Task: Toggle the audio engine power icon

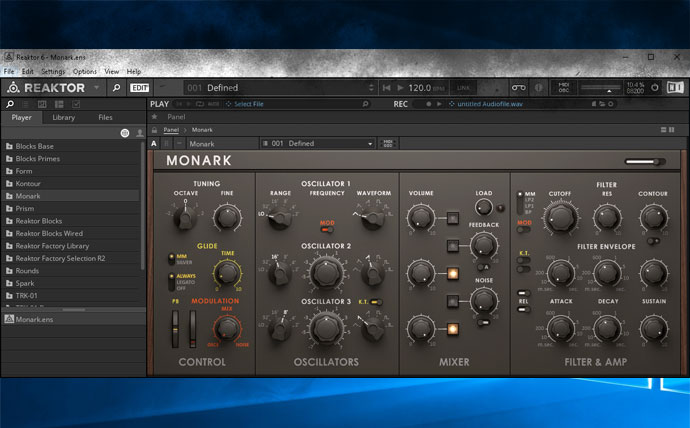Action: (655, 88)
